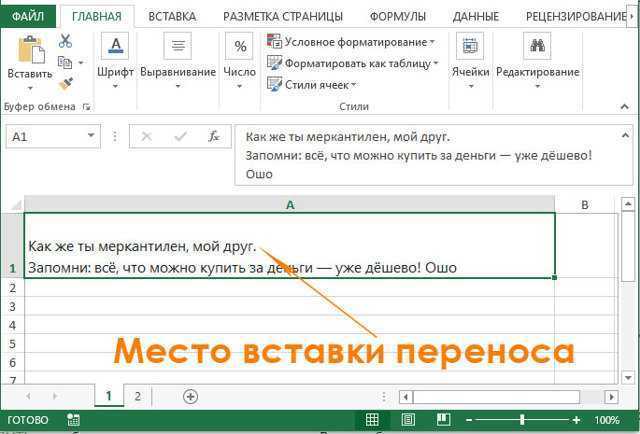The width and height of the screenshot is (640, 434).
Task: Expand the Выравнивание group dropdown arrow
Action: pyautogui.click(x=178, y=86)
